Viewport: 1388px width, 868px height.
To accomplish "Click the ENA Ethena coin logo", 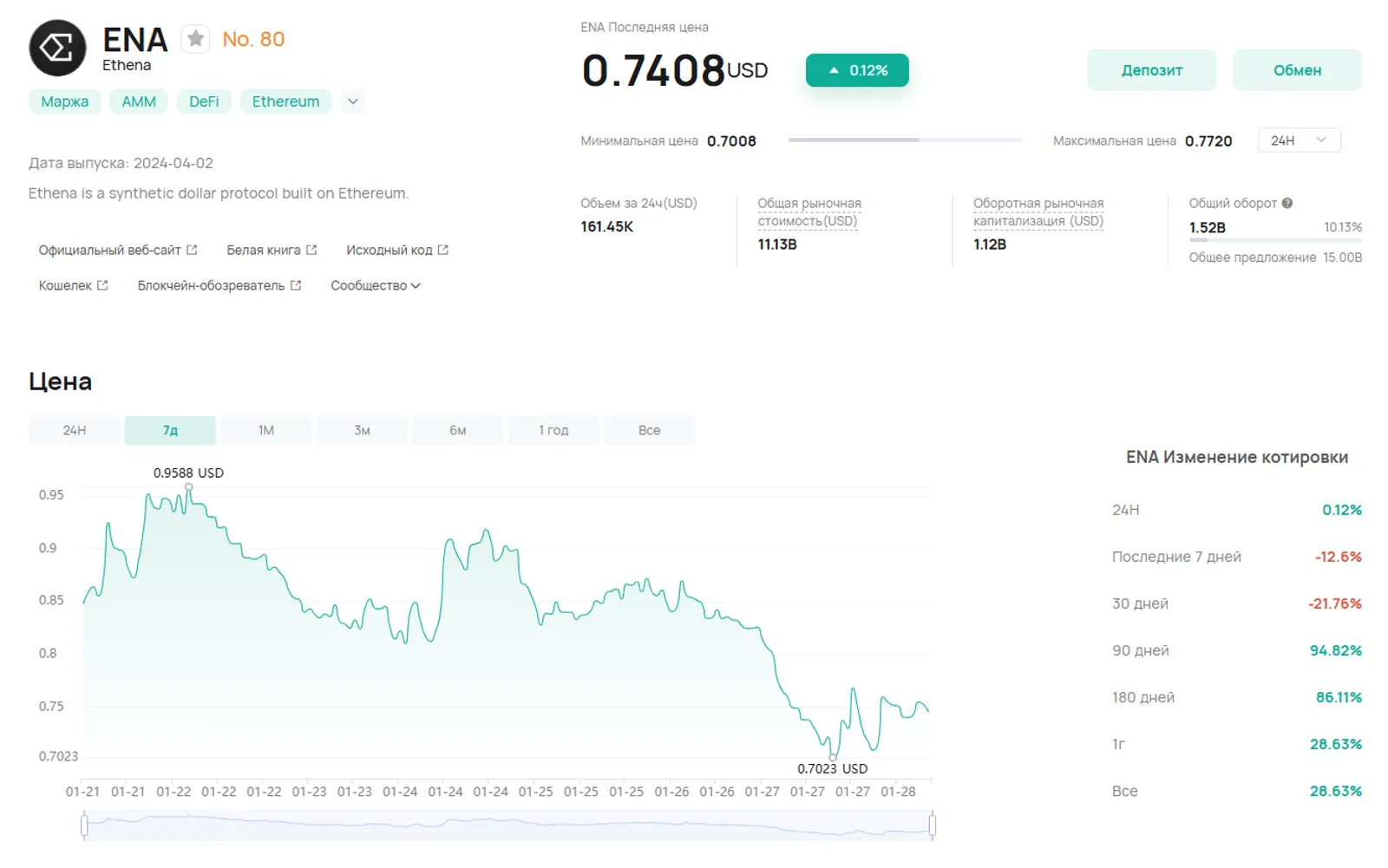I will [x=57, y=49].
